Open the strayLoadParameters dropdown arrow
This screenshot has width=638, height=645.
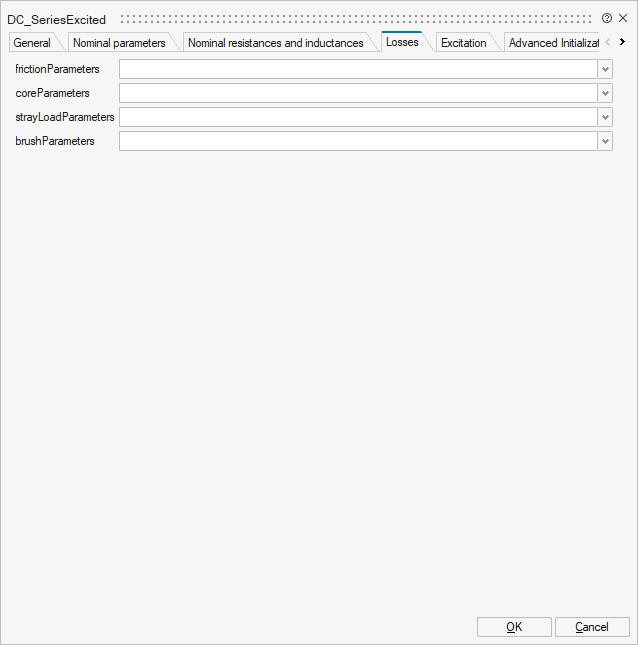click(x=605, y=117)
